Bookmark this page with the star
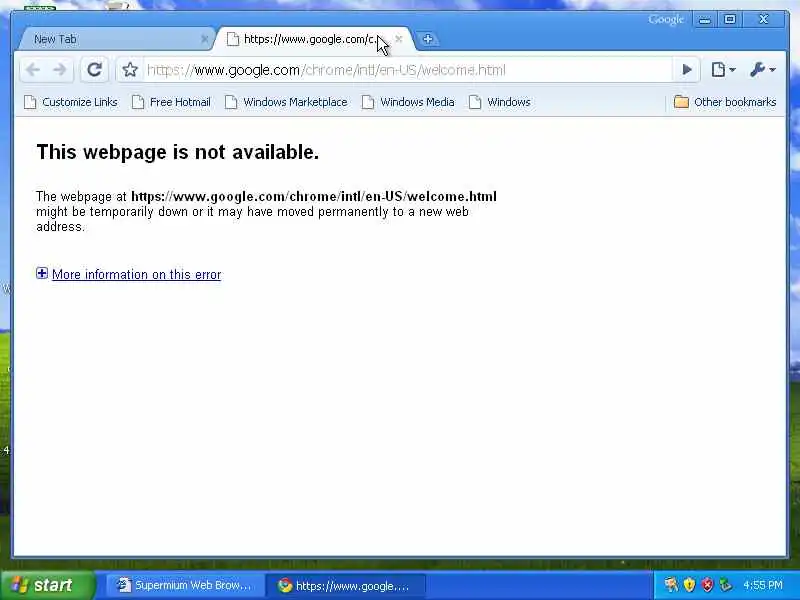This screenshot has height=600, width=800. pos(130,70)
